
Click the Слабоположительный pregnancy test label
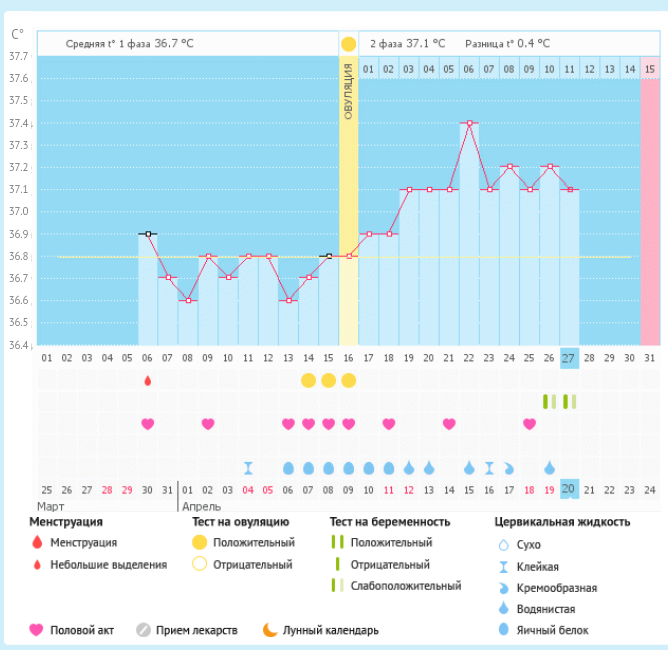[405, 586]
